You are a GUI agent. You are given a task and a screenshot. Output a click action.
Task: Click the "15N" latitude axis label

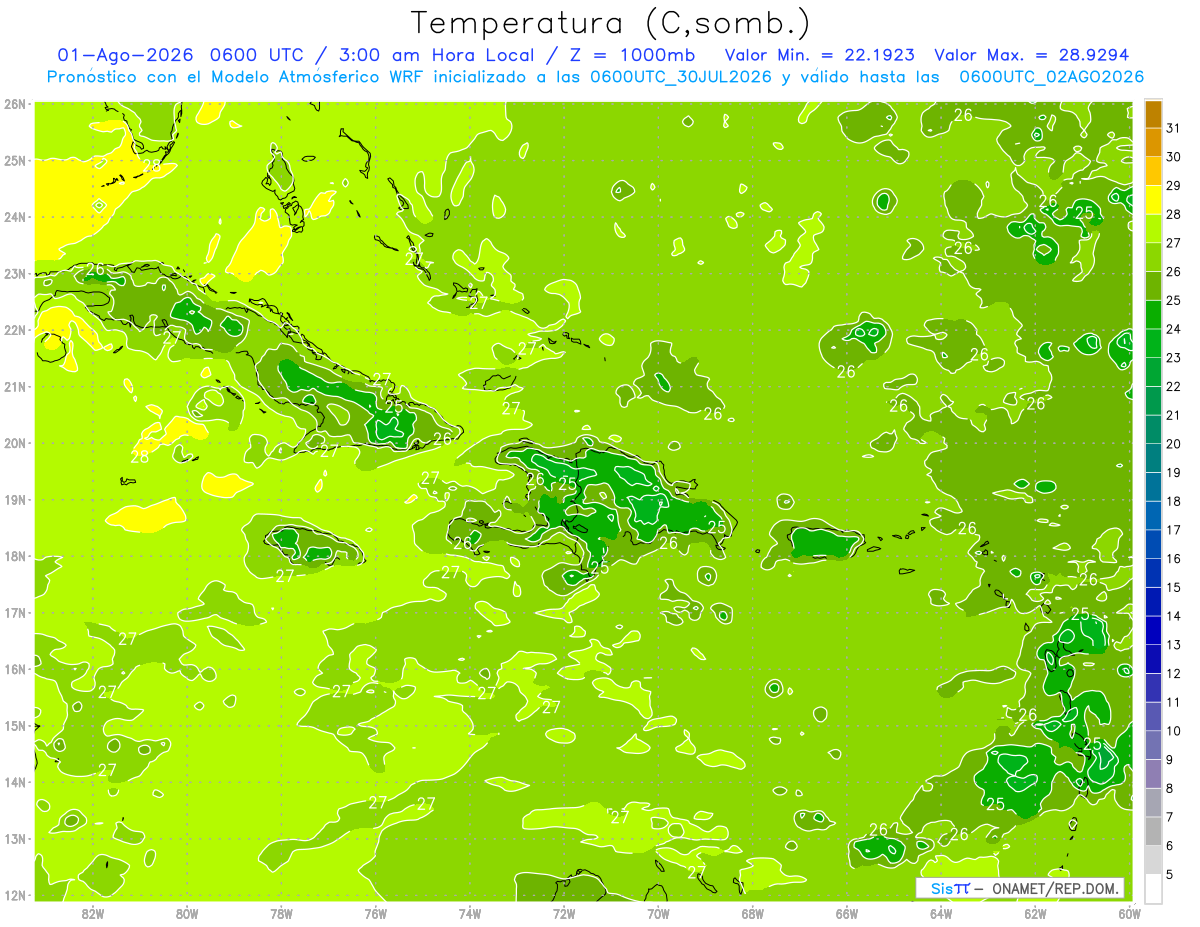click(14, 726)
